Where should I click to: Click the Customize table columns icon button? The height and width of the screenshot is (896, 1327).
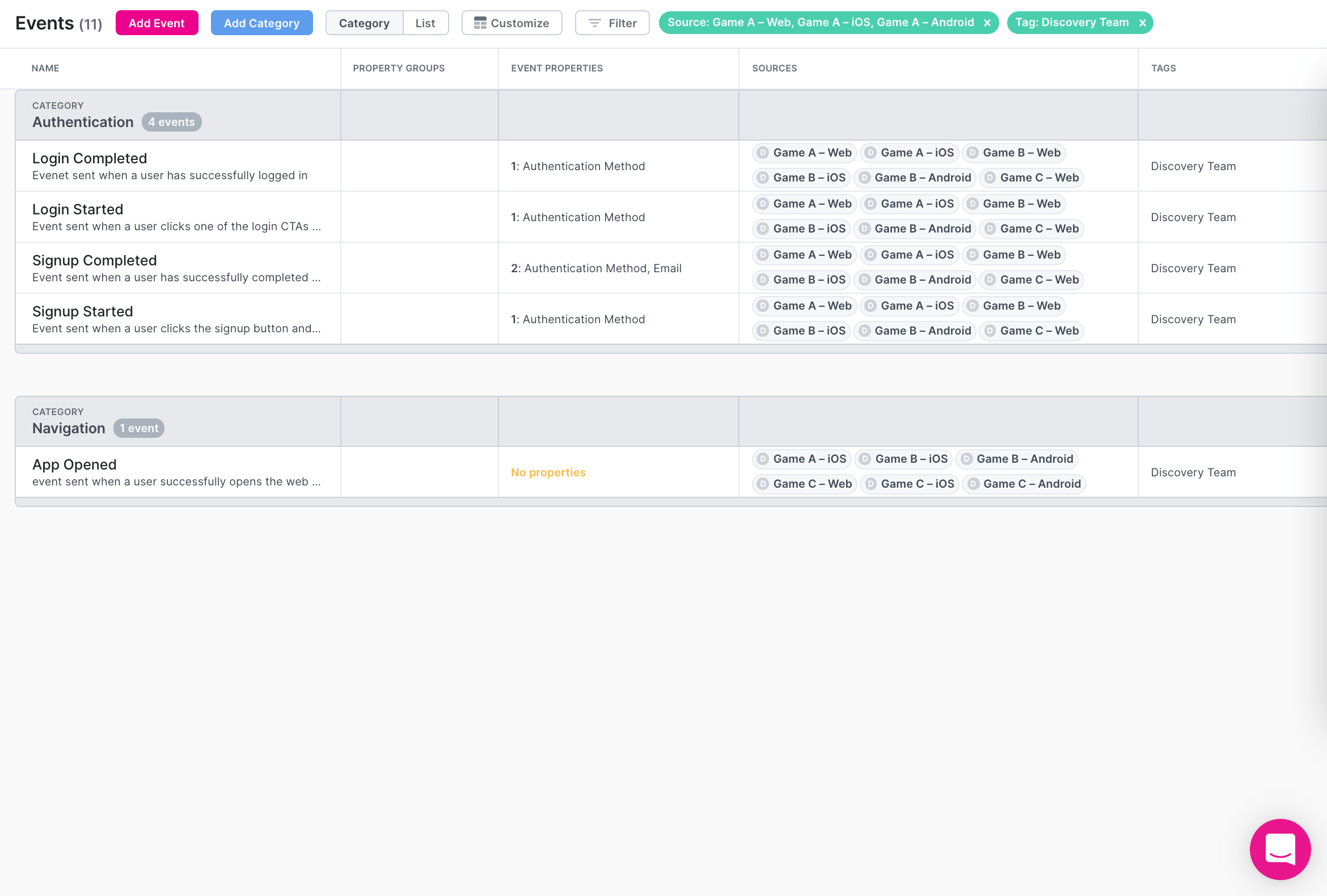[x=512, y=23]
